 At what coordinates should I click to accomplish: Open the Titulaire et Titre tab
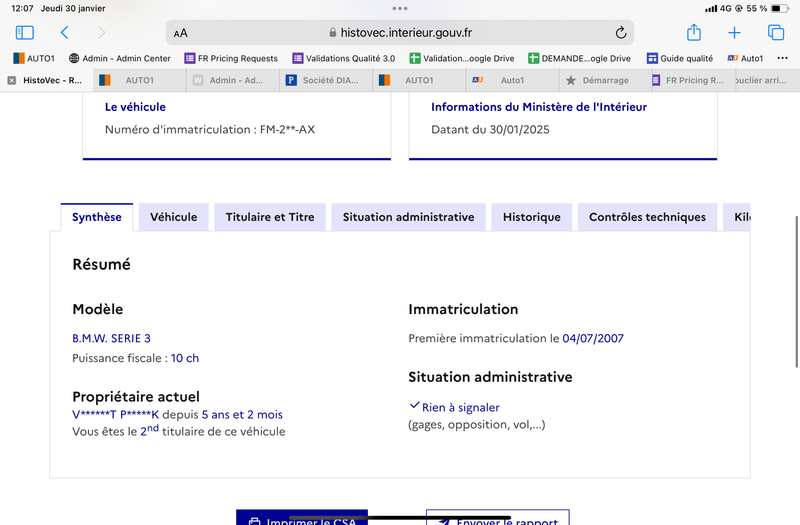(x=270, y=217)
